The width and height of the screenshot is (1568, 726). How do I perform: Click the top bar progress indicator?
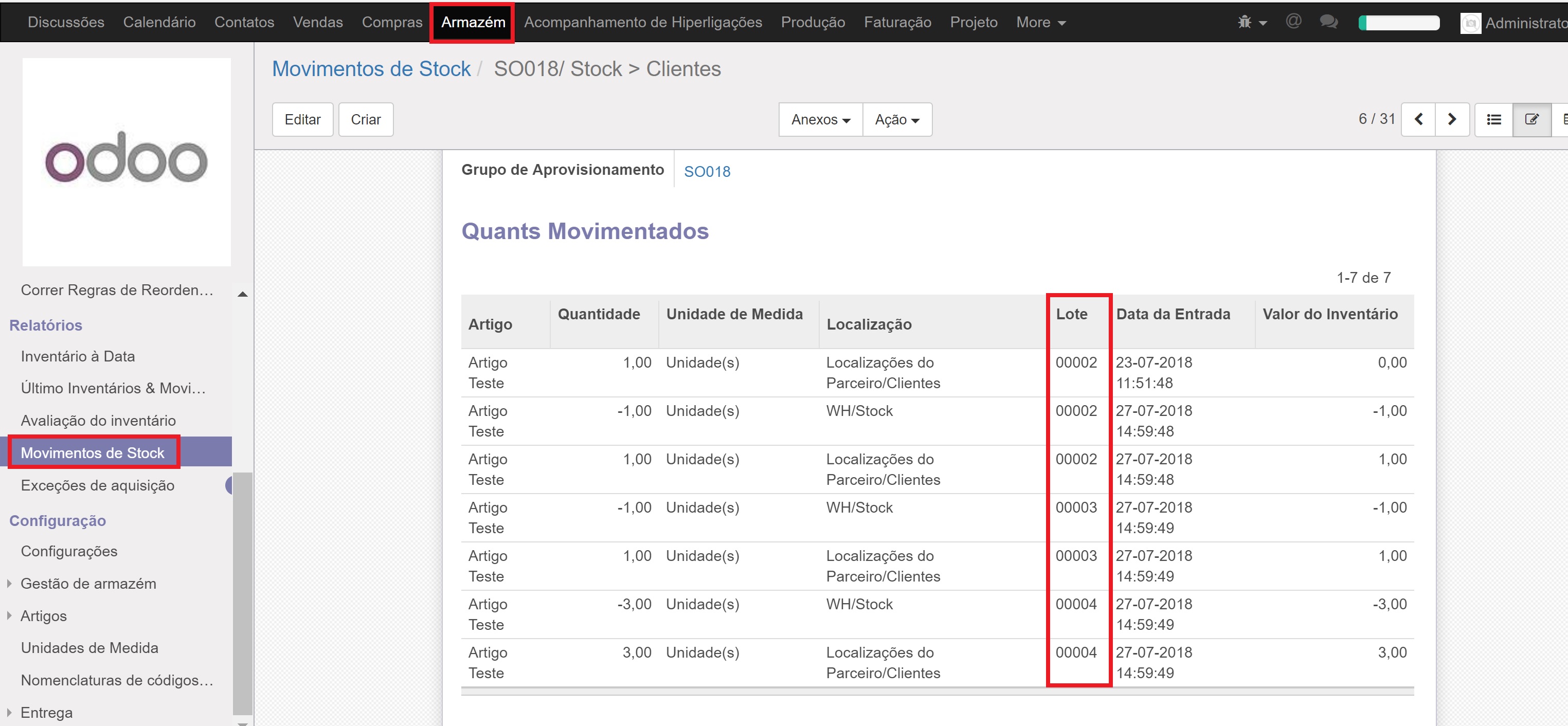[1399, 23]
